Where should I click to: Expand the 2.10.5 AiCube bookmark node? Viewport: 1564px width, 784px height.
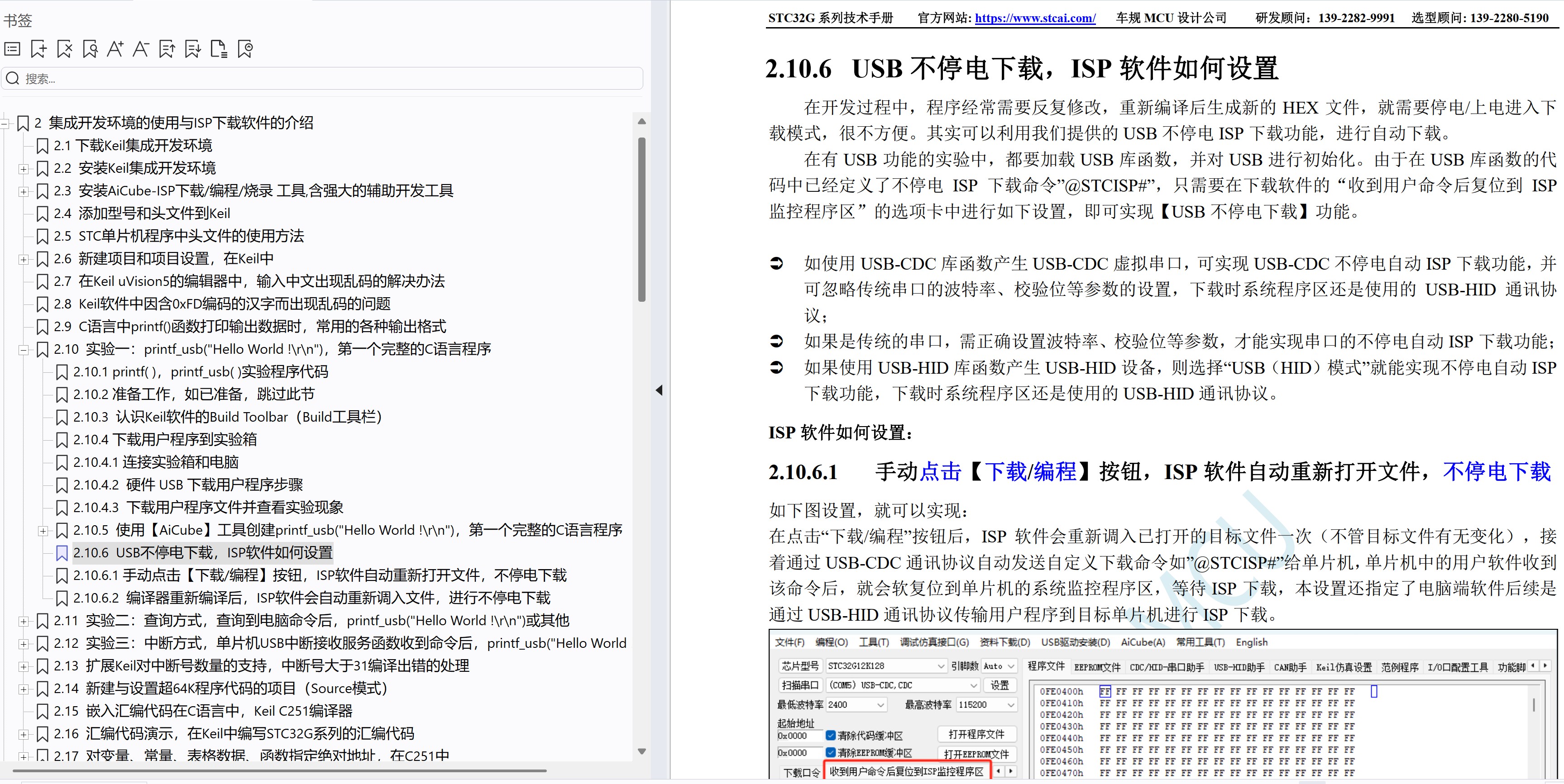[43, 531]
